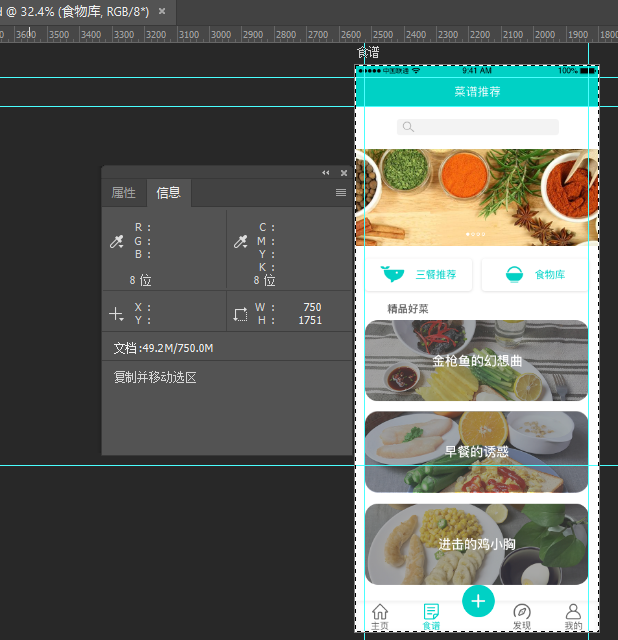Click the 发现 compass icon
Image resolution: width=618 pixels, height=640 pixels.
[x=522, y=612]
